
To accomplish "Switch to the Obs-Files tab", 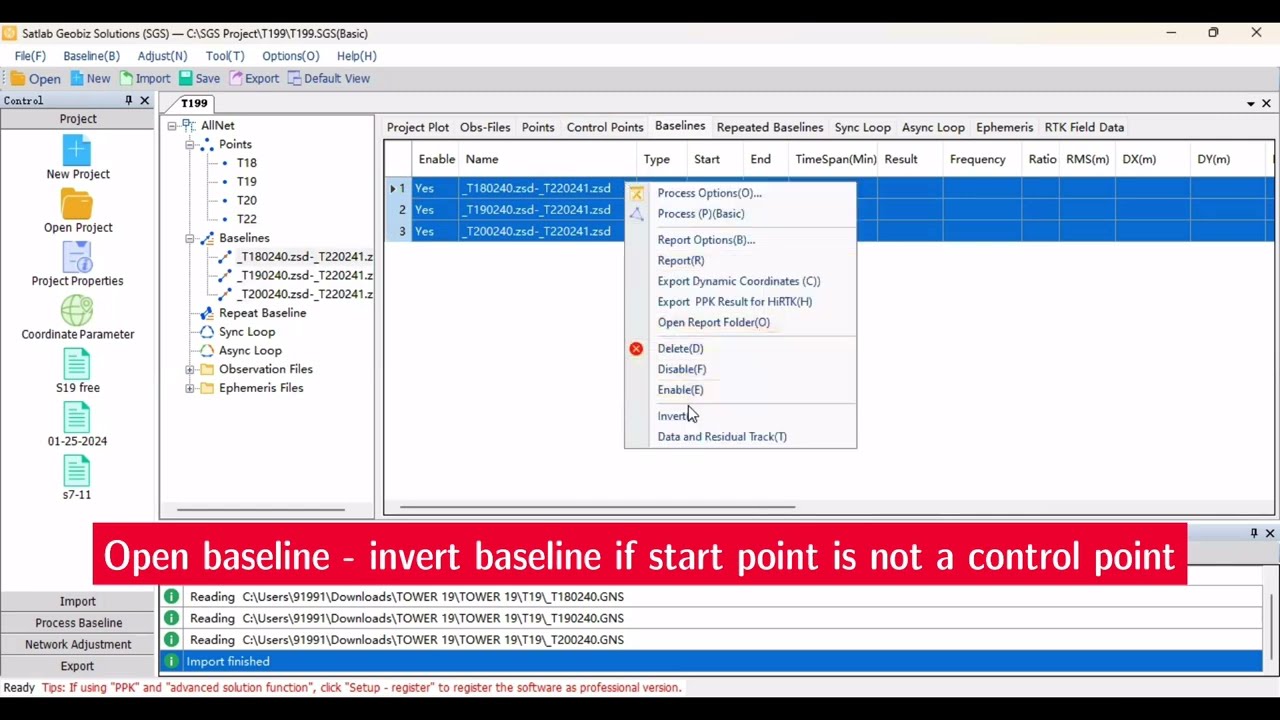I will tap(485, 127).
